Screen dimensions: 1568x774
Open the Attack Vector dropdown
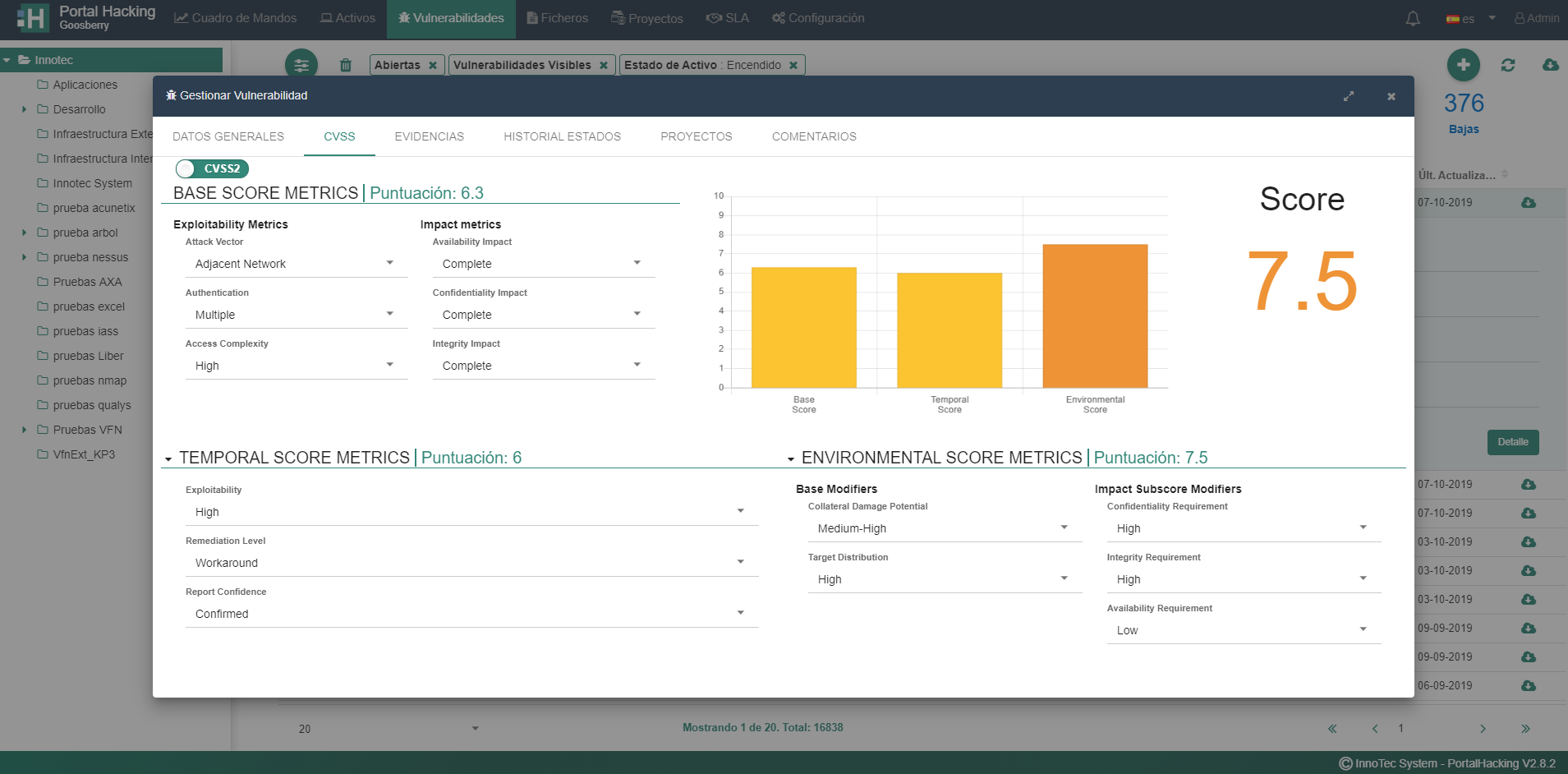297,264
